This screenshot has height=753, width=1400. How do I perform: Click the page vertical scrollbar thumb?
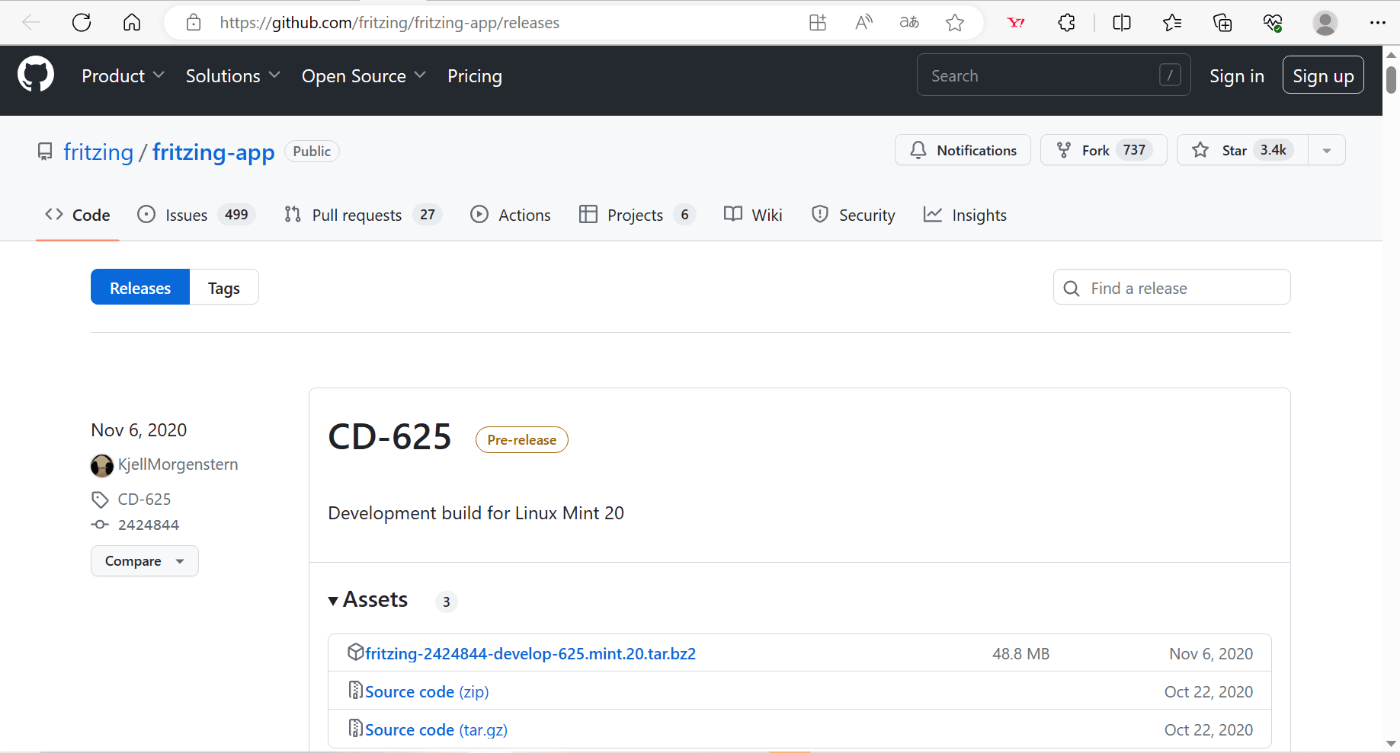1391,78
